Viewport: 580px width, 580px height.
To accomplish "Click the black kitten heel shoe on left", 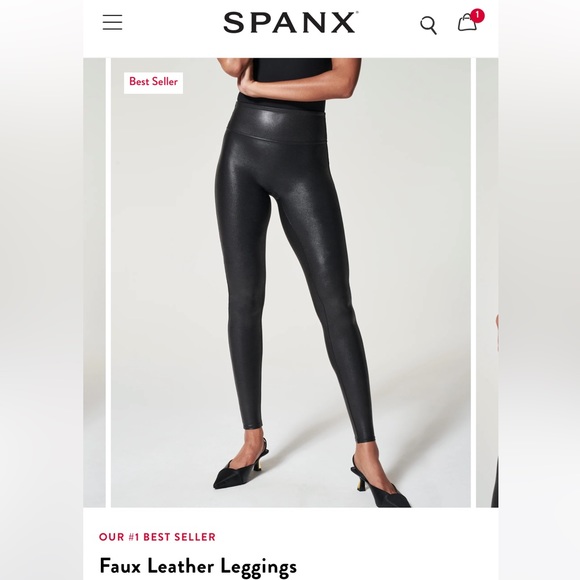I will tap(241, 469).
